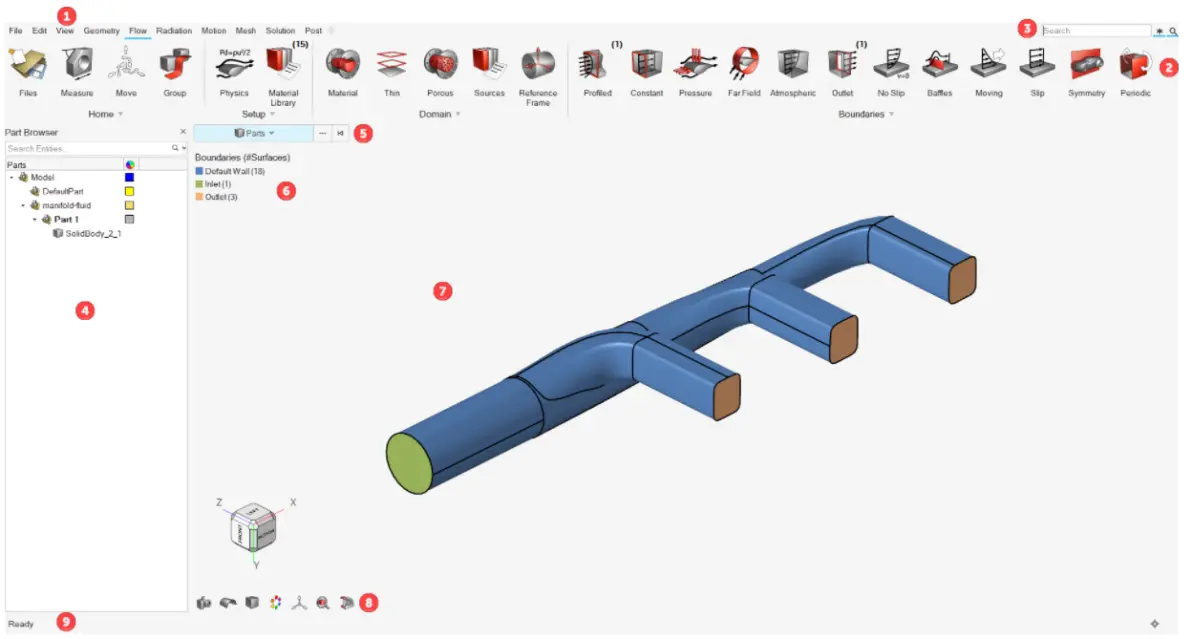Select the Periodic boundary icon
Viewport: 1192px width, 639px height.
click(1135, 66)
